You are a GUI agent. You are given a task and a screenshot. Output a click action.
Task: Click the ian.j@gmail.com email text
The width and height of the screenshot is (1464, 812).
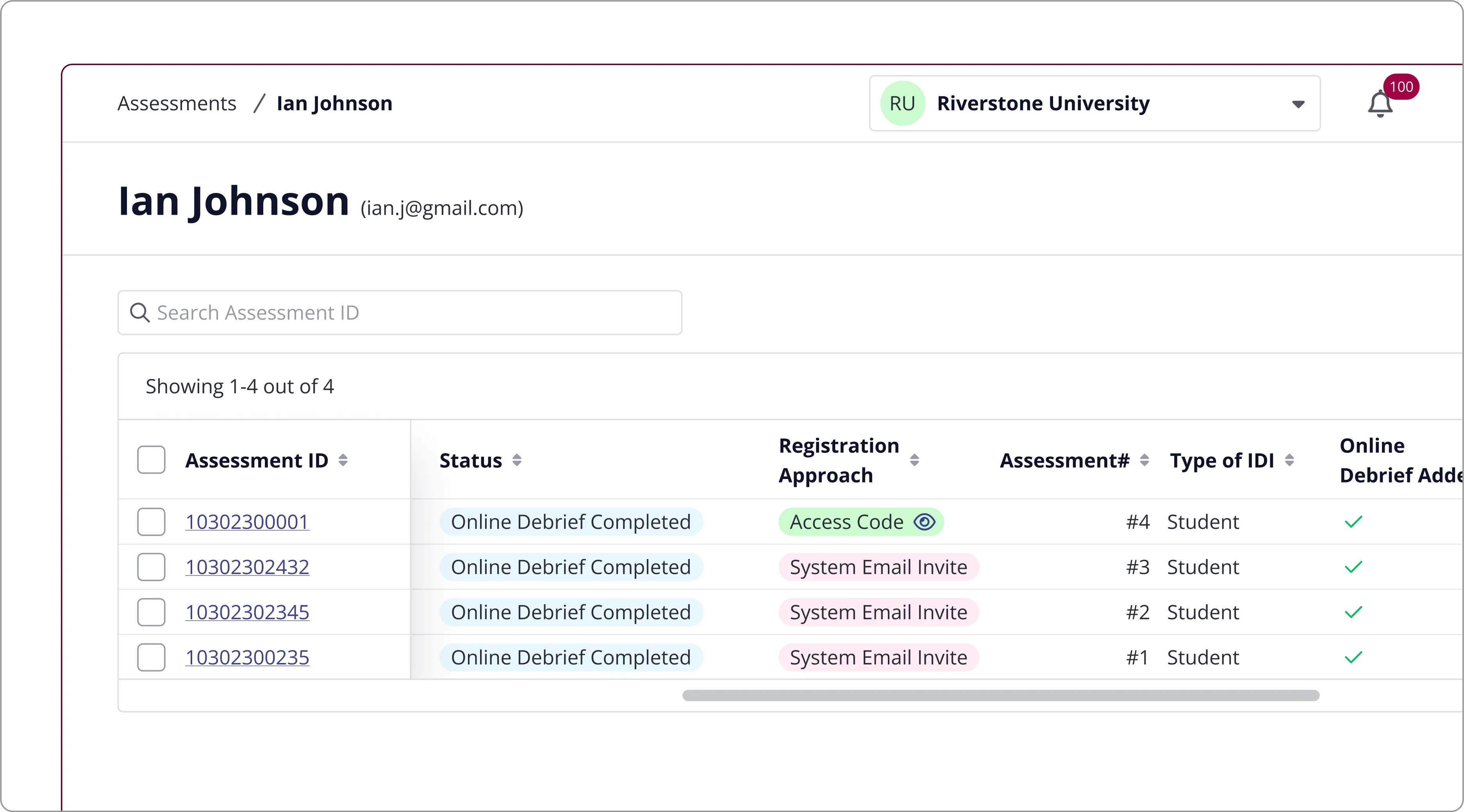pyautogui.click(x=442, y=208)
